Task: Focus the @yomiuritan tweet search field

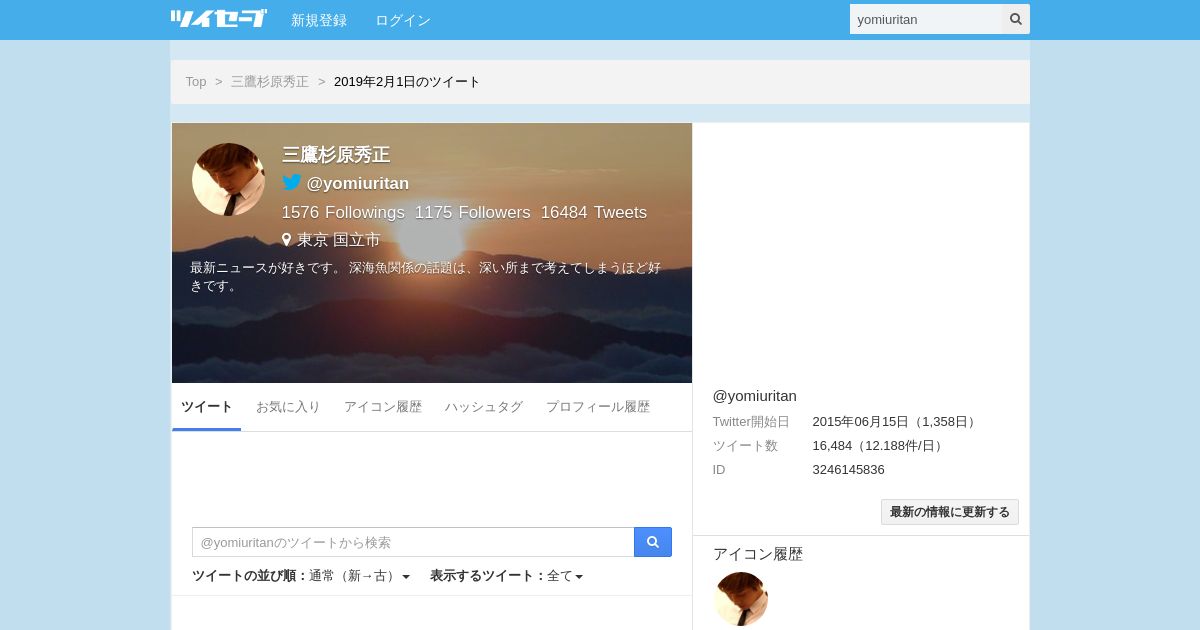Action: [x=413, y=542]
